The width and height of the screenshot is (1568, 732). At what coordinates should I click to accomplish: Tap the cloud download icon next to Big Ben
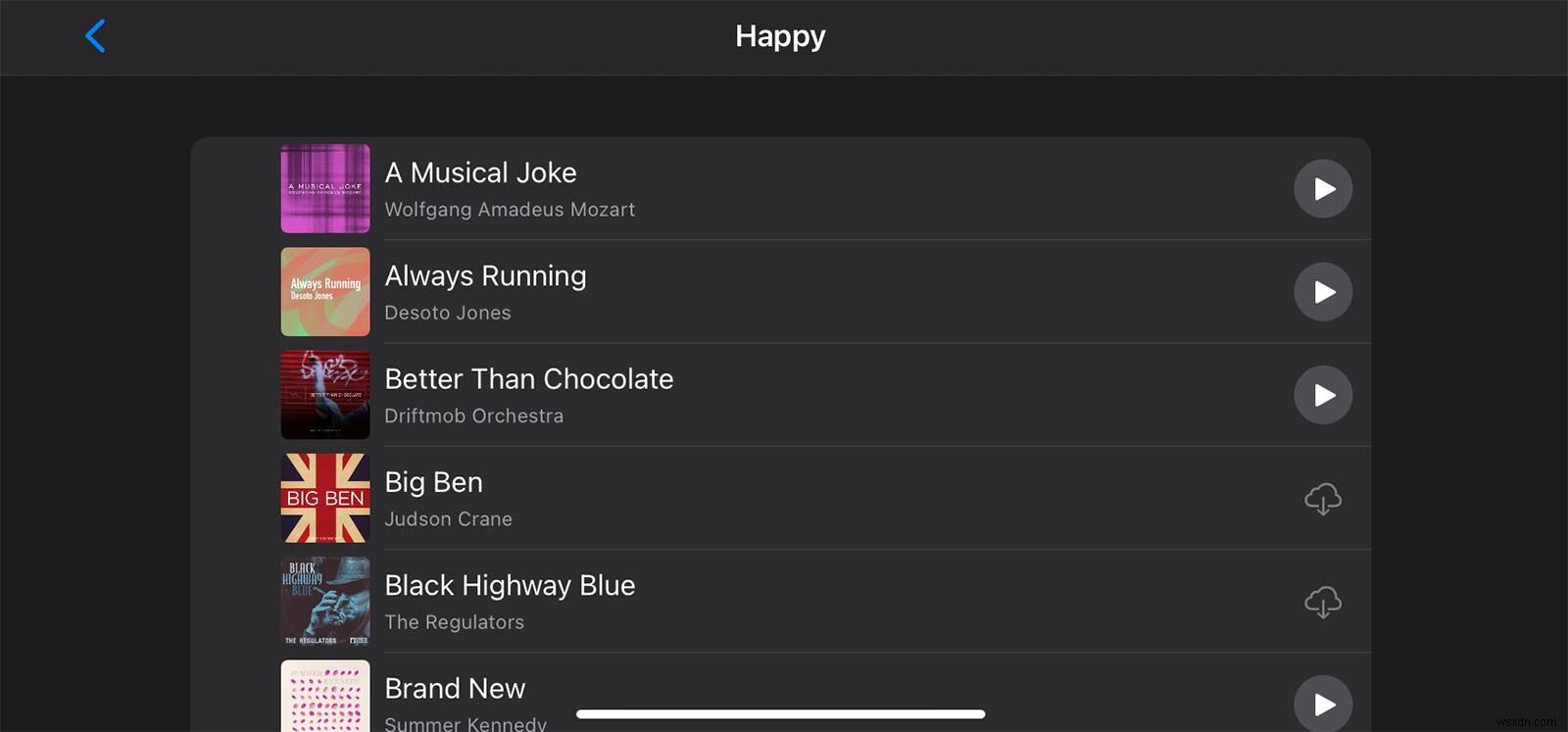tap(1323, 499)
